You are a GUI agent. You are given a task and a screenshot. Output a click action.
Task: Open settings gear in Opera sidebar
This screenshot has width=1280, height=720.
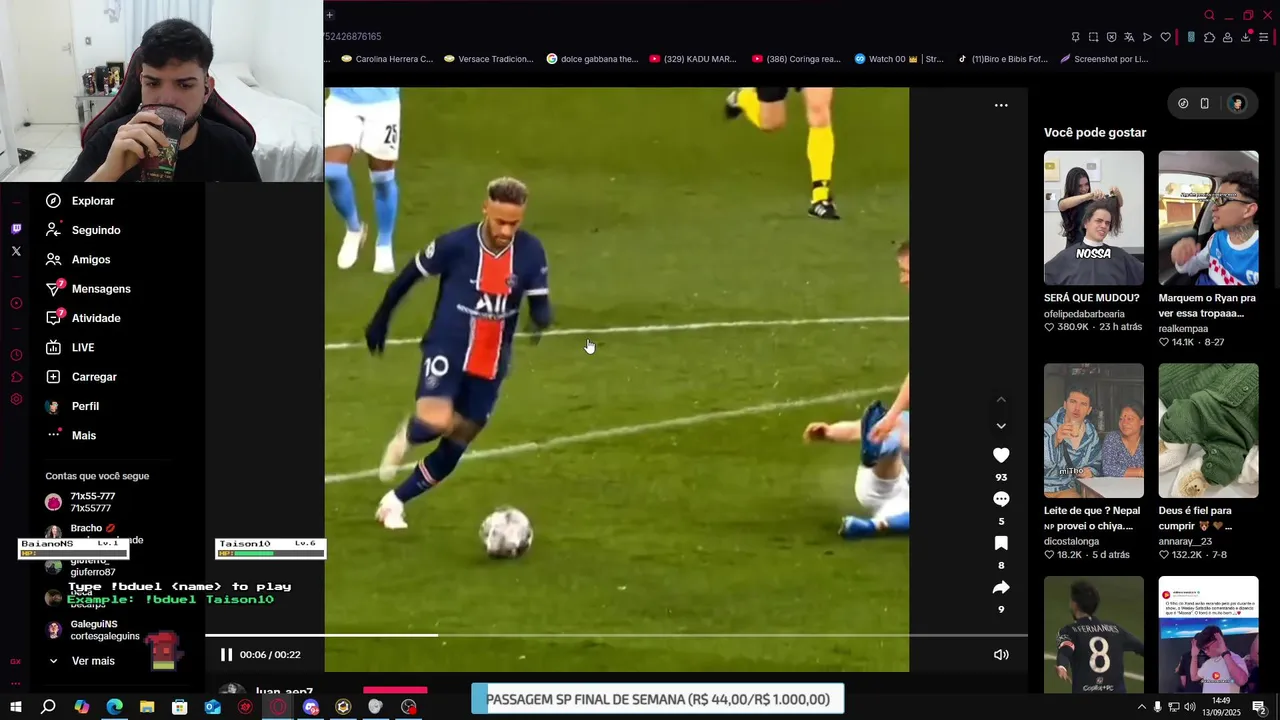(x=16, y=399)
